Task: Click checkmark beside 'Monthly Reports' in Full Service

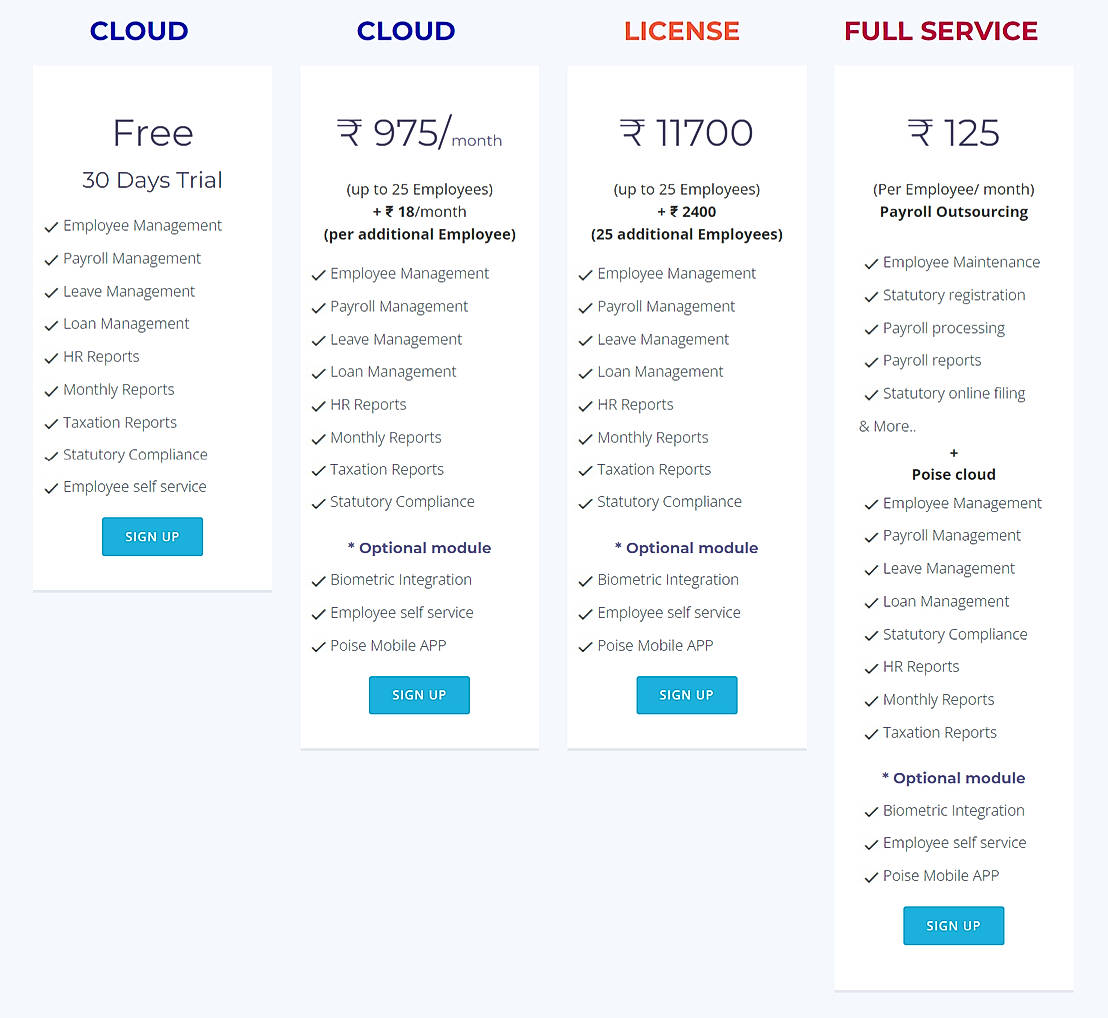Action: tap(871, 702)
